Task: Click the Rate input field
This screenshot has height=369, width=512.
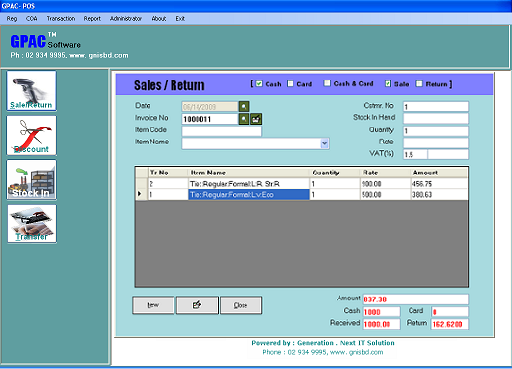Action: tap(436, 143)
